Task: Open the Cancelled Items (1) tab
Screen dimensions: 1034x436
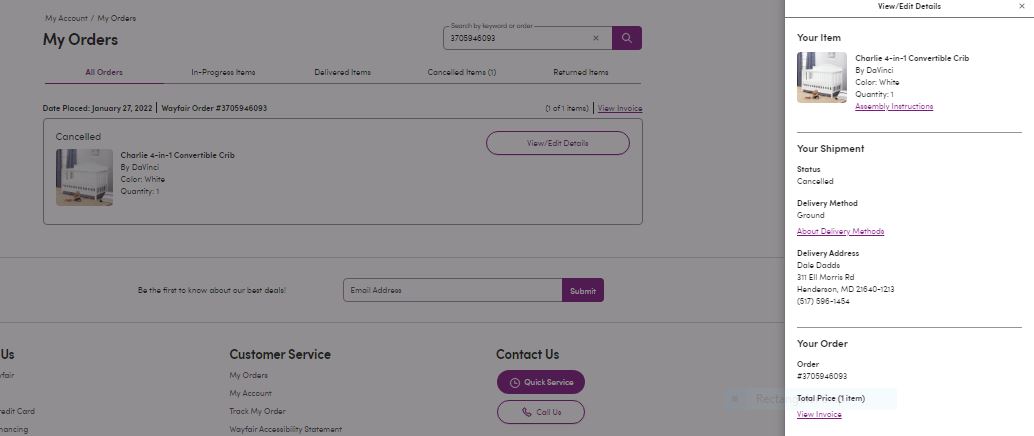Action: click(x=462, y=73)
